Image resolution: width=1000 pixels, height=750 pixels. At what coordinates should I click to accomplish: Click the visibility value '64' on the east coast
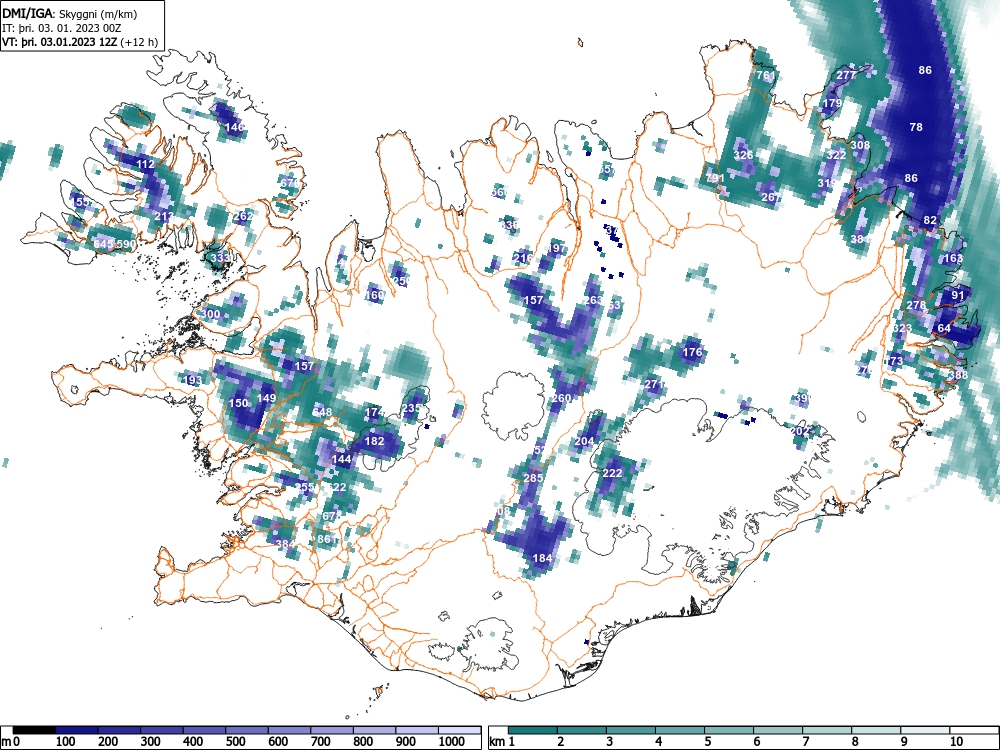tap(945, 328)
